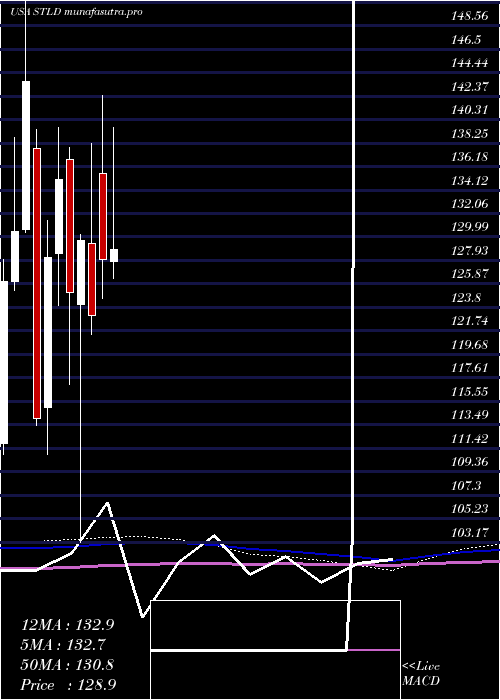Click the 134.12 price axis label
Viewport: 500px width, 700px height.
(470, 180)
